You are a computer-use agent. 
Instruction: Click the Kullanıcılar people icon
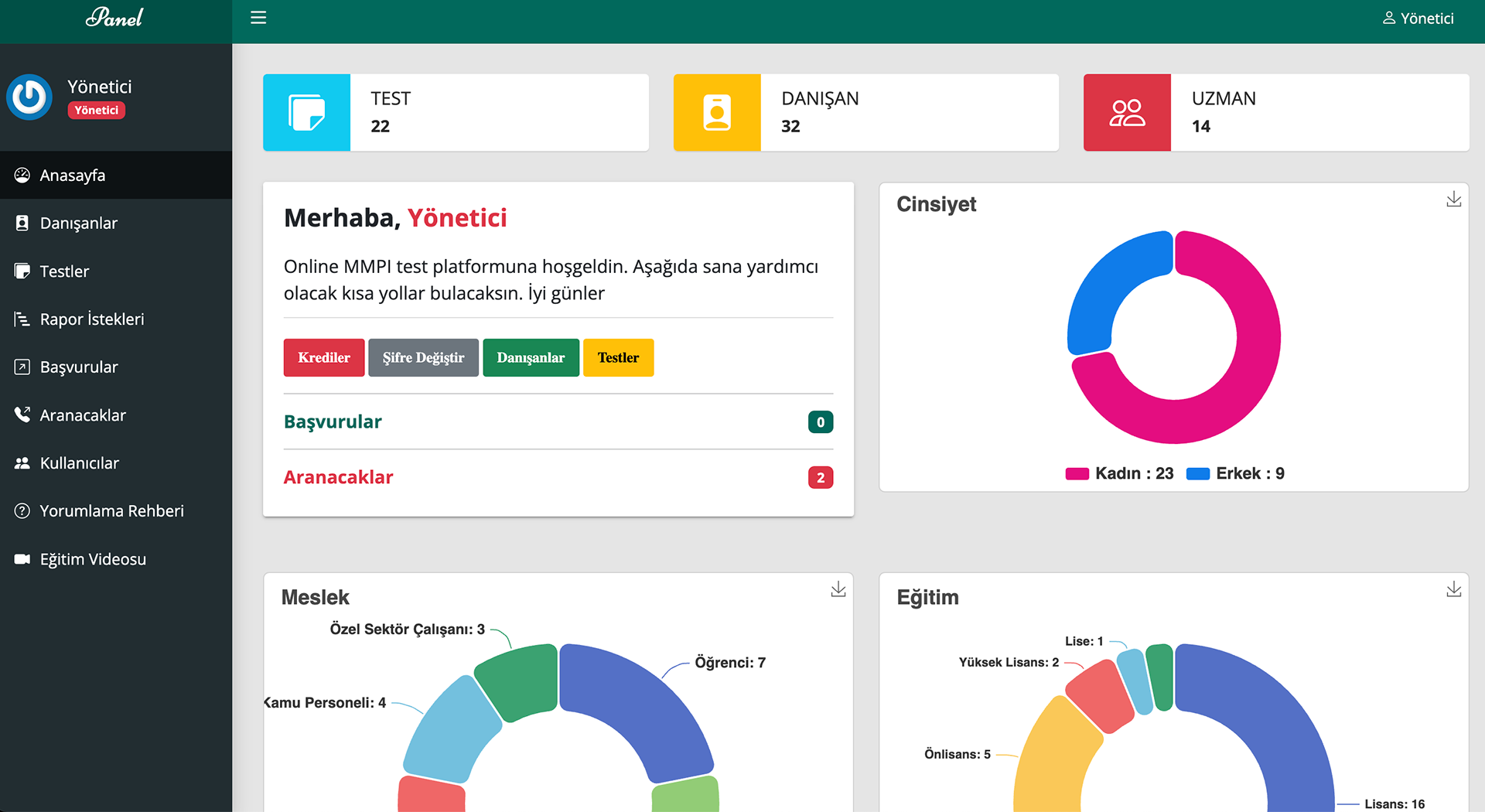tap(22, 463)
